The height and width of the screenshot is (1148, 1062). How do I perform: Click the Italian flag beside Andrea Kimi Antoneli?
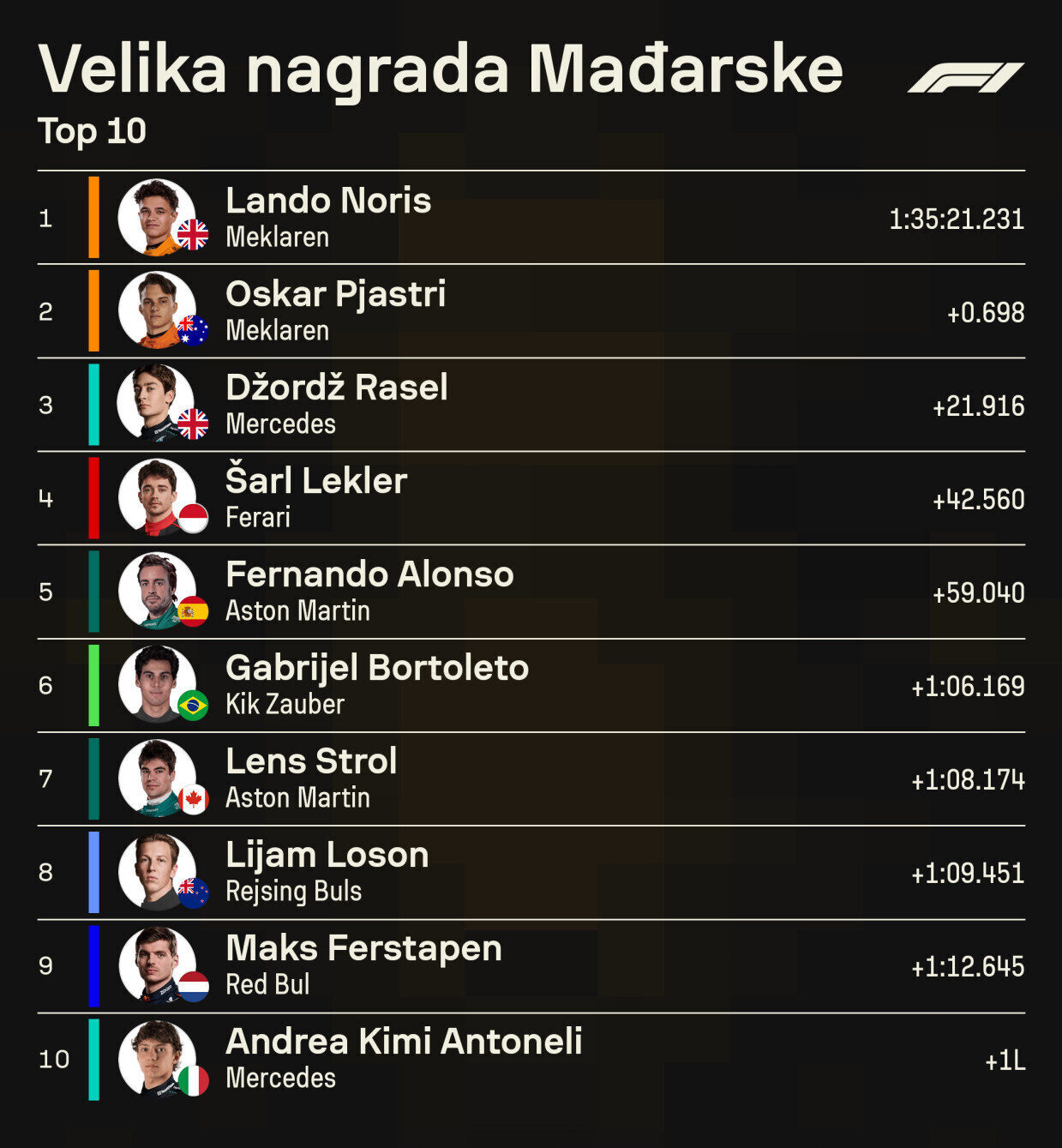pyautogui.click(x=193, y=1080)
